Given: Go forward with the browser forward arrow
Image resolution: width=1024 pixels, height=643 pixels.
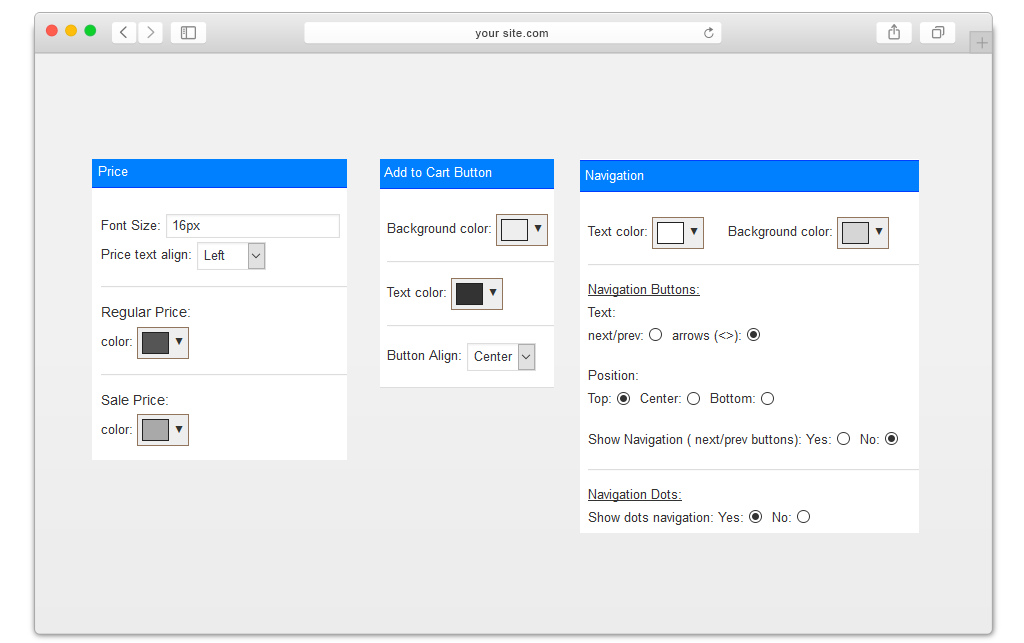Looking at the screenshot, I should coord(150,32).
